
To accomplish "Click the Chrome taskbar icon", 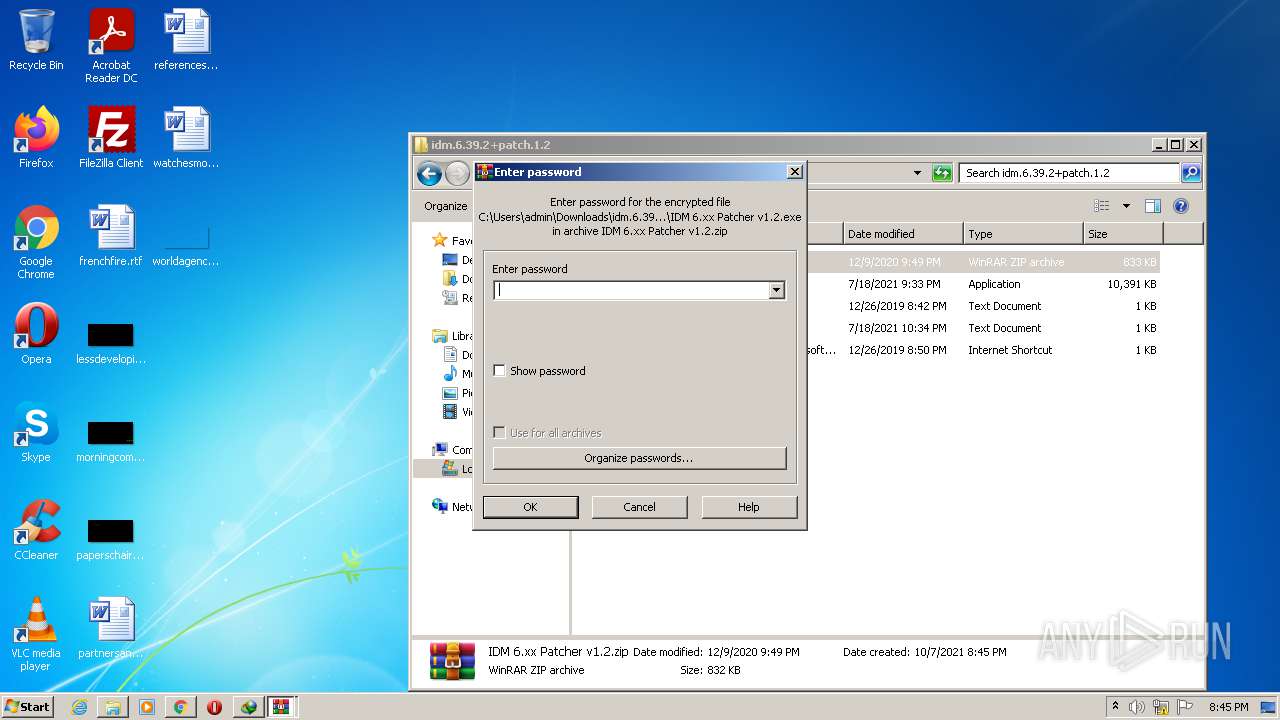I will click(181, 707).
